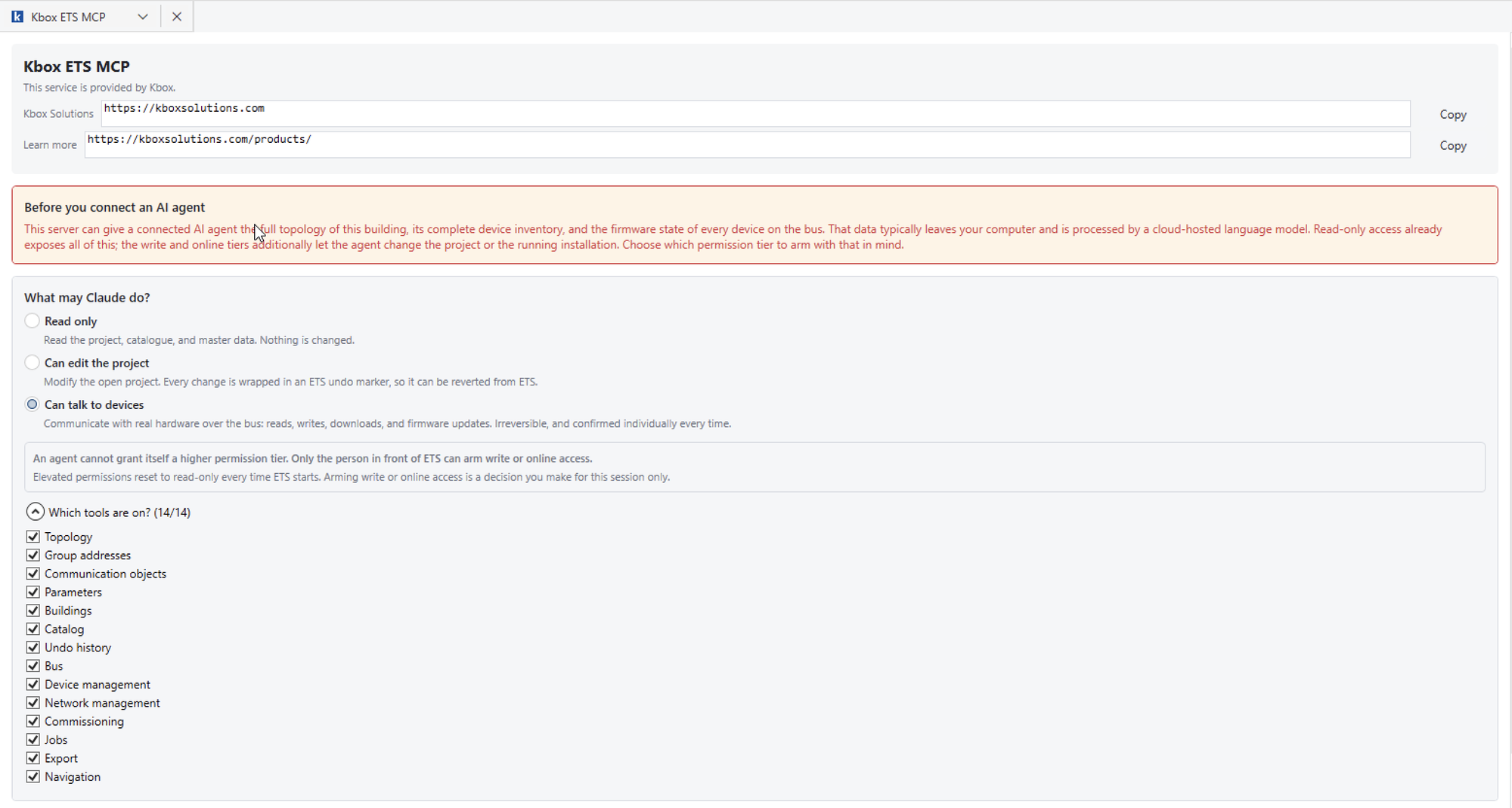Select Can talk to devices option
The width and height of the screenshot is (1512, 808).
pyautogui.click(x=32, y=404)
